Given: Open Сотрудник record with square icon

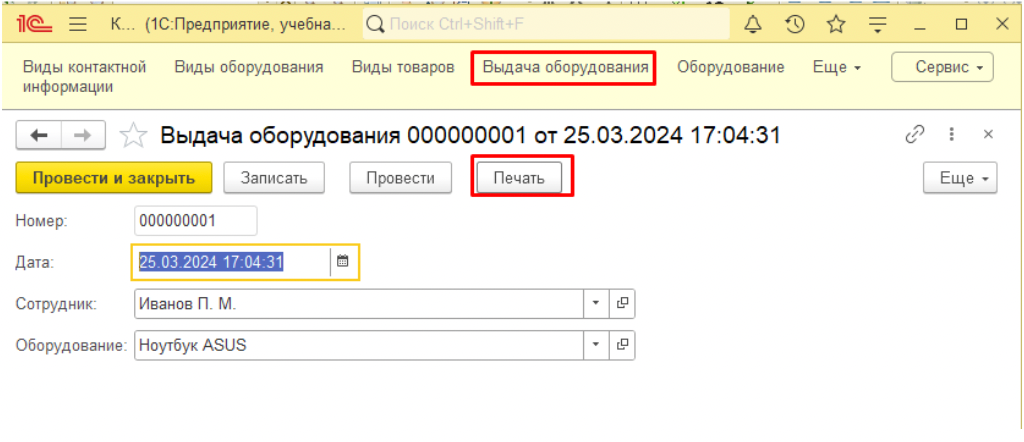Looking at the screenshot, I should (622, 304).
